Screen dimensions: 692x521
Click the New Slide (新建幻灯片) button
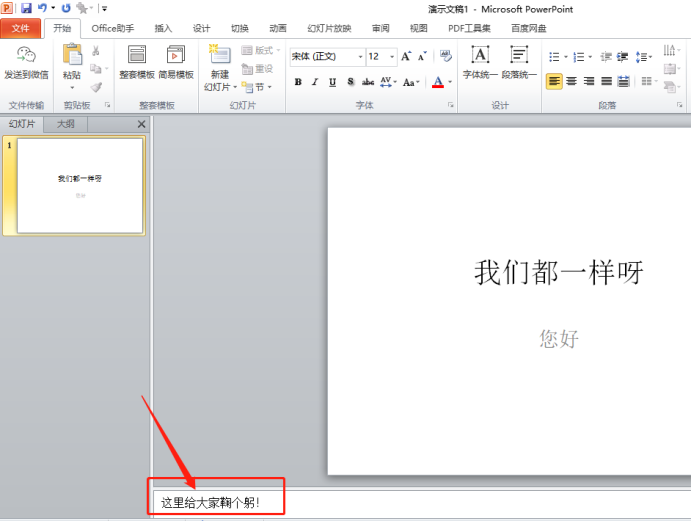(218, 70)
